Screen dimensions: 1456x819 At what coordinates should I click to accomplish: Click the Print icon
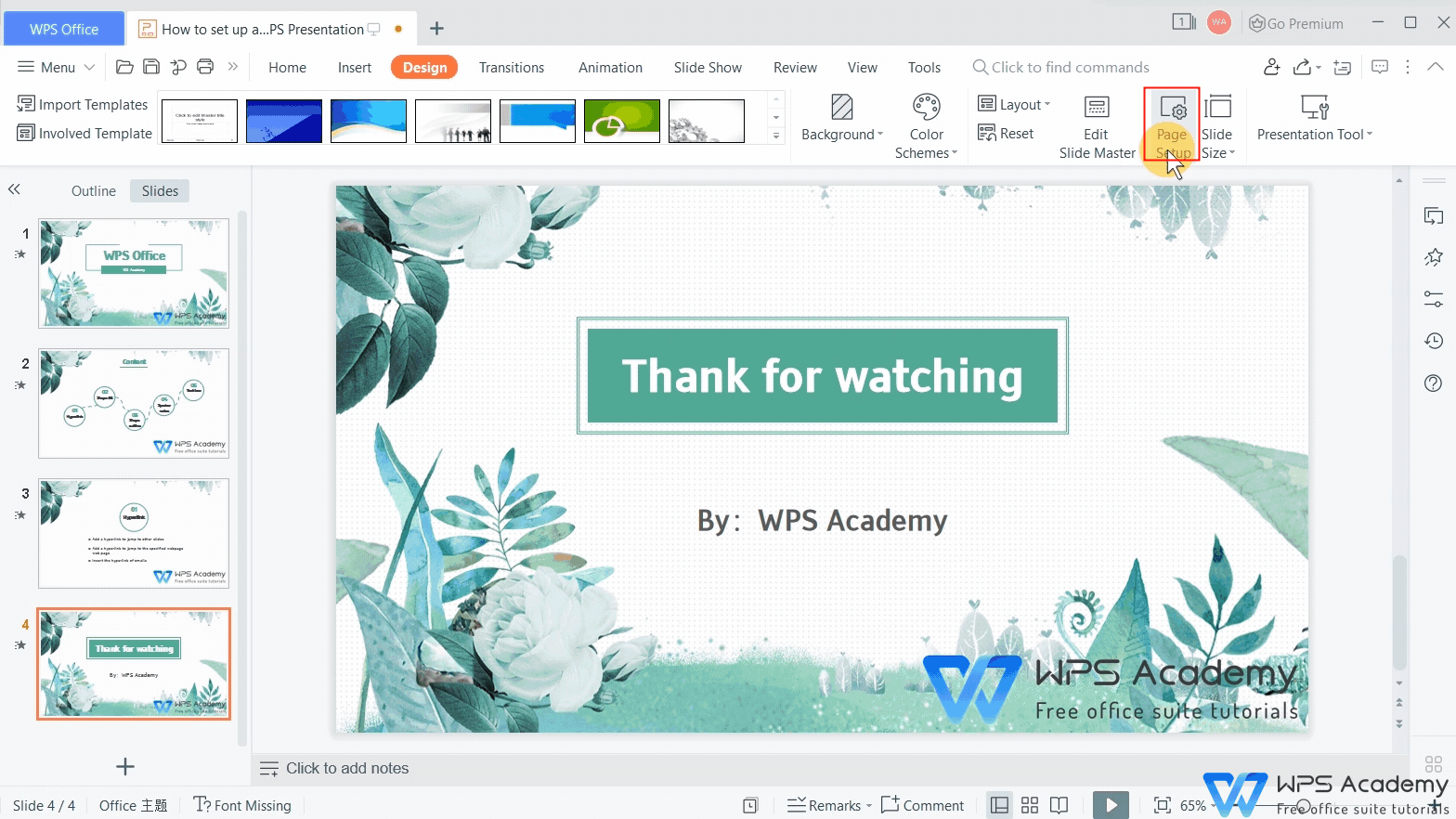click(205, 67)
